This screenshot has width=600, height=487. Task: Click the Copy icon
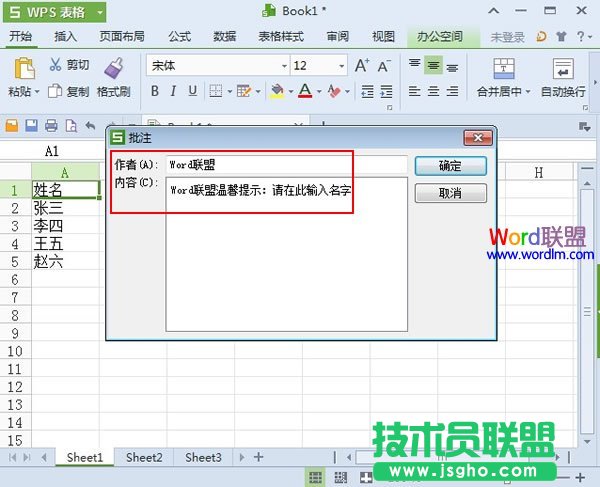tap(55, 91)
